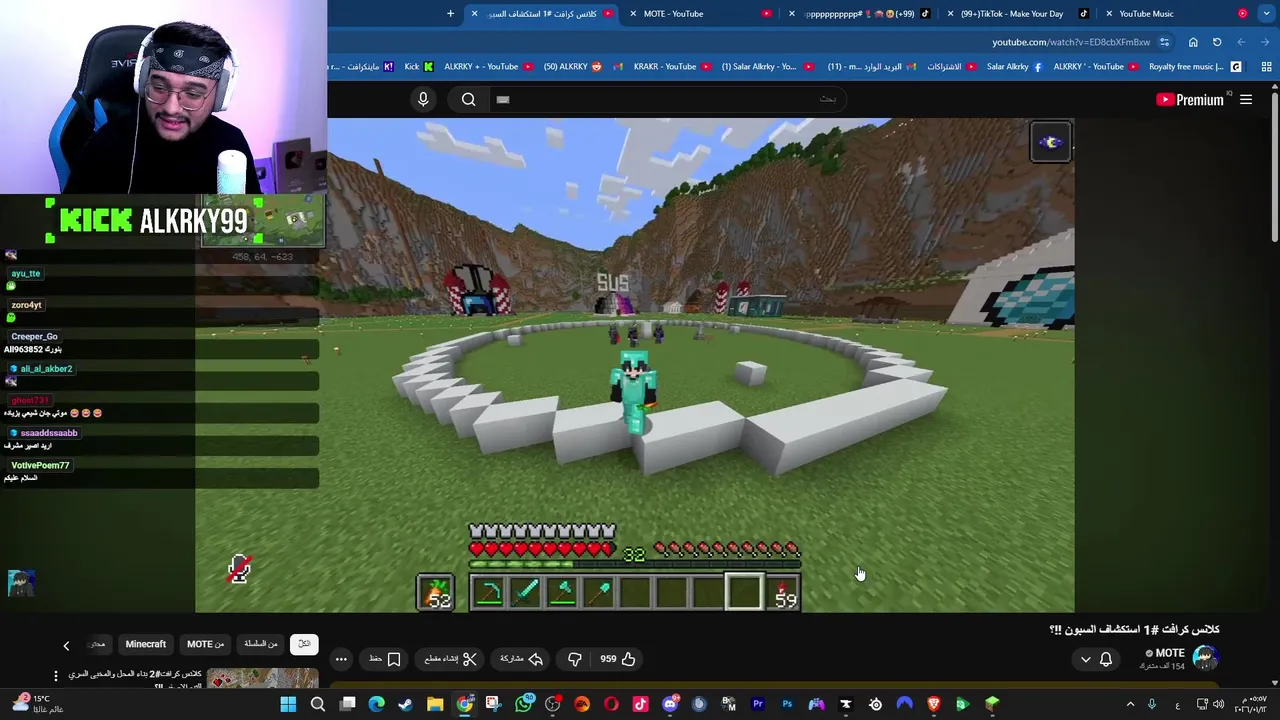Open (50) ALKRKY Reddit bookmark

(x=572, y=67)
